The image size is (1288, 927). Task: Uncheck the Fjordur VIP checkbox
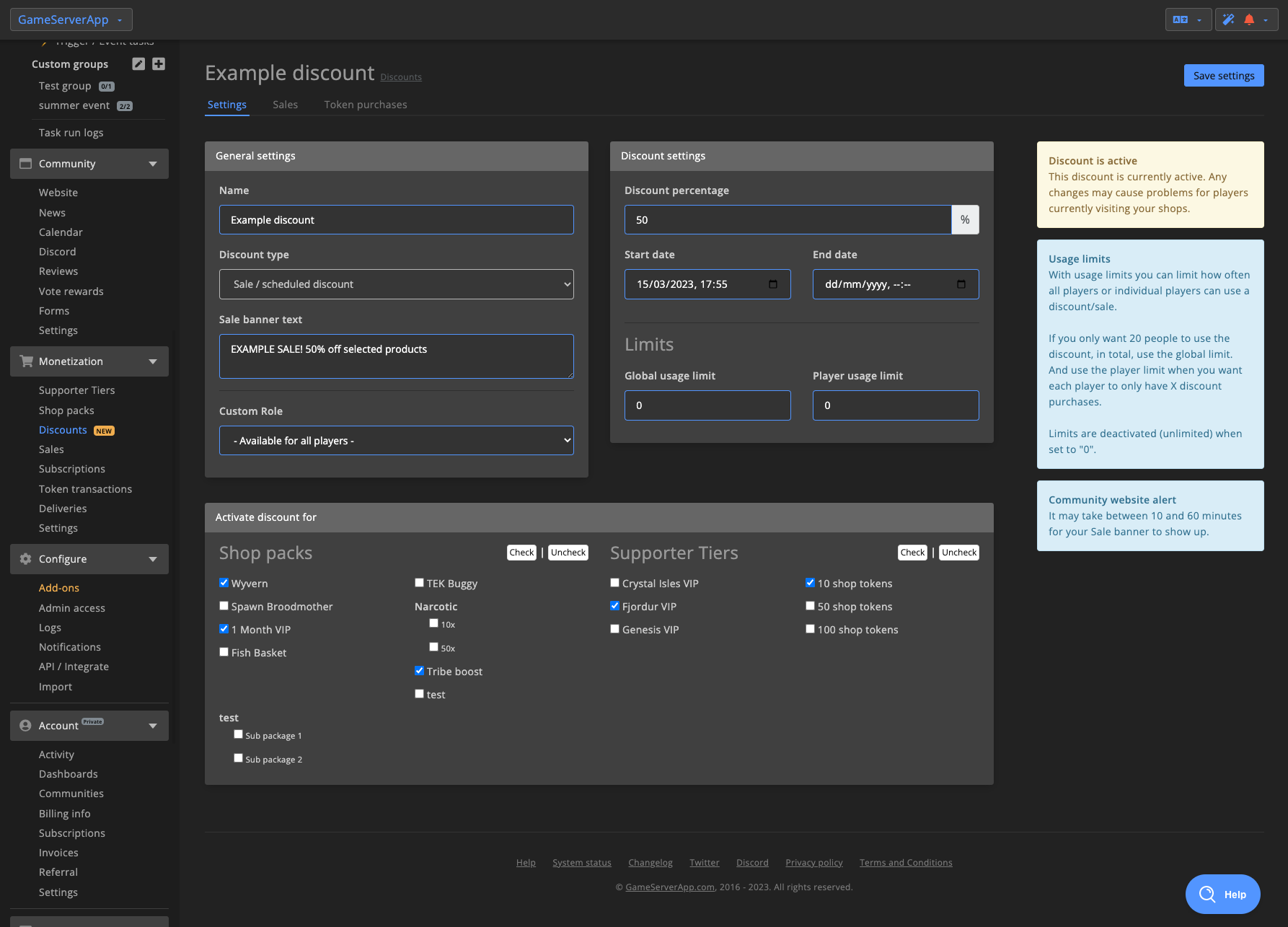point(615,606)
